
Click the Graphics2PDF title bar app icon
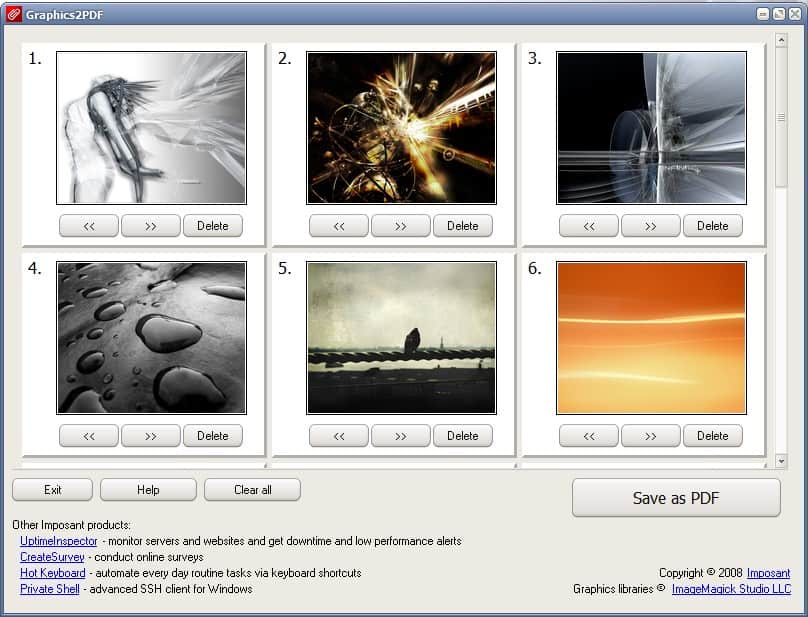(x=14, y=14)
